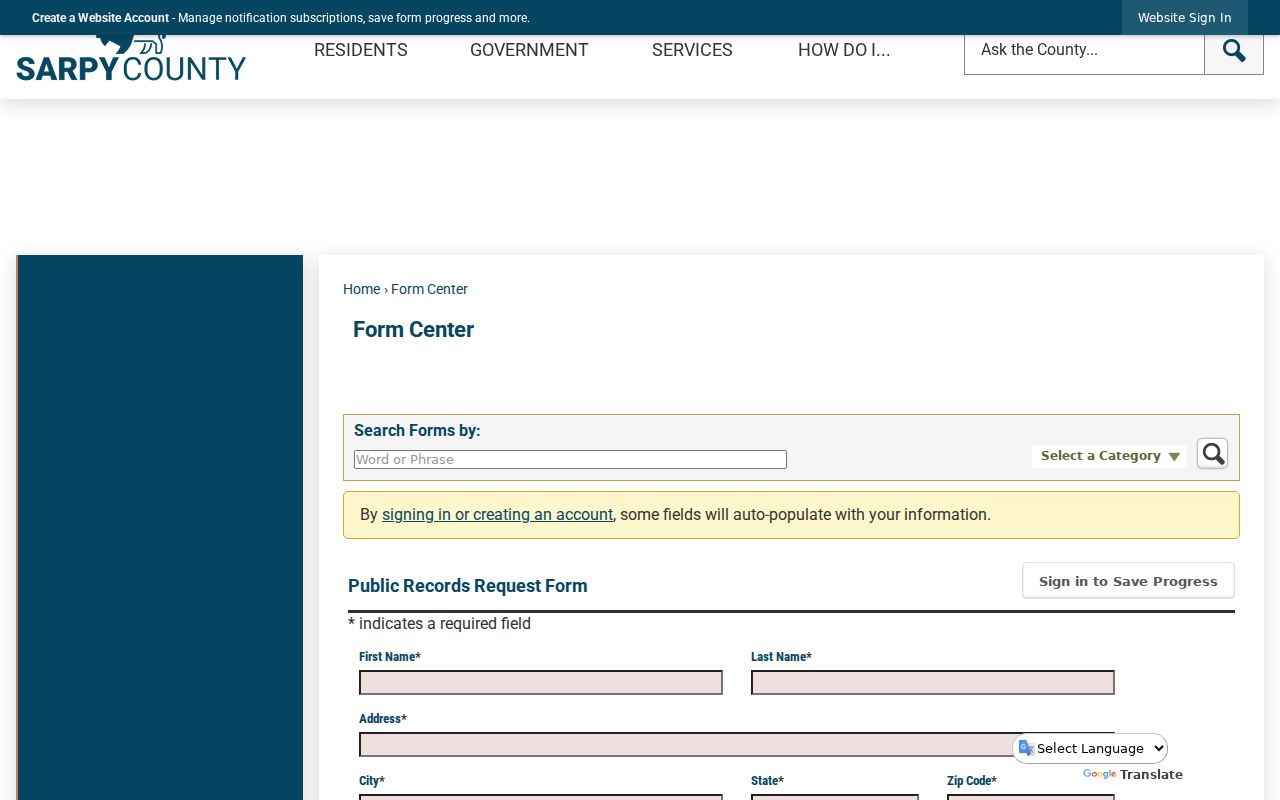The width and height of the screenshot is (1280, 800).
Task: Click the Address input field
Action: [x=737, y=745]
